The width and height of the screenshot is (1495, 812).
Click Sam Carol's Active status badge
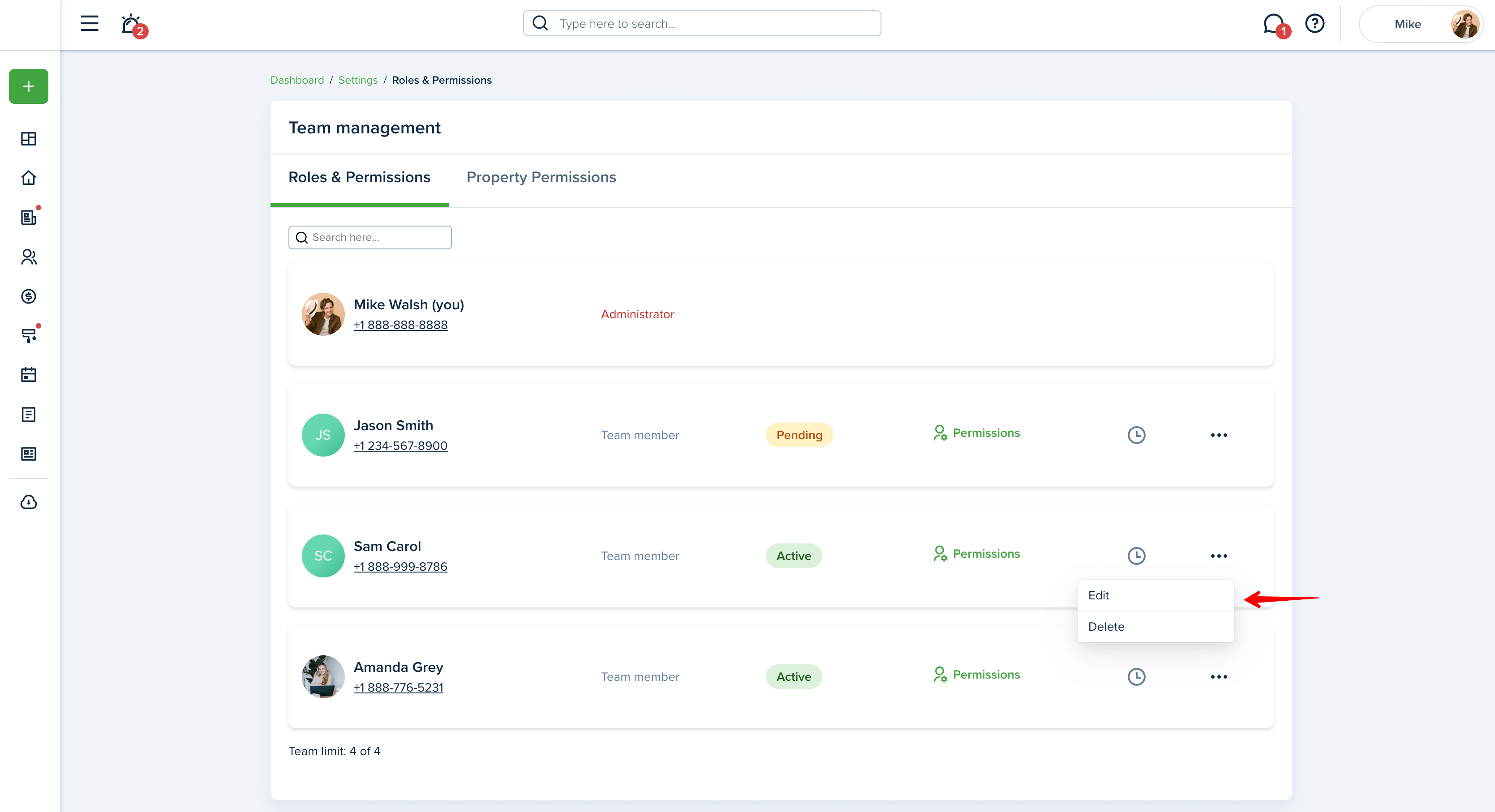point(793,556)
